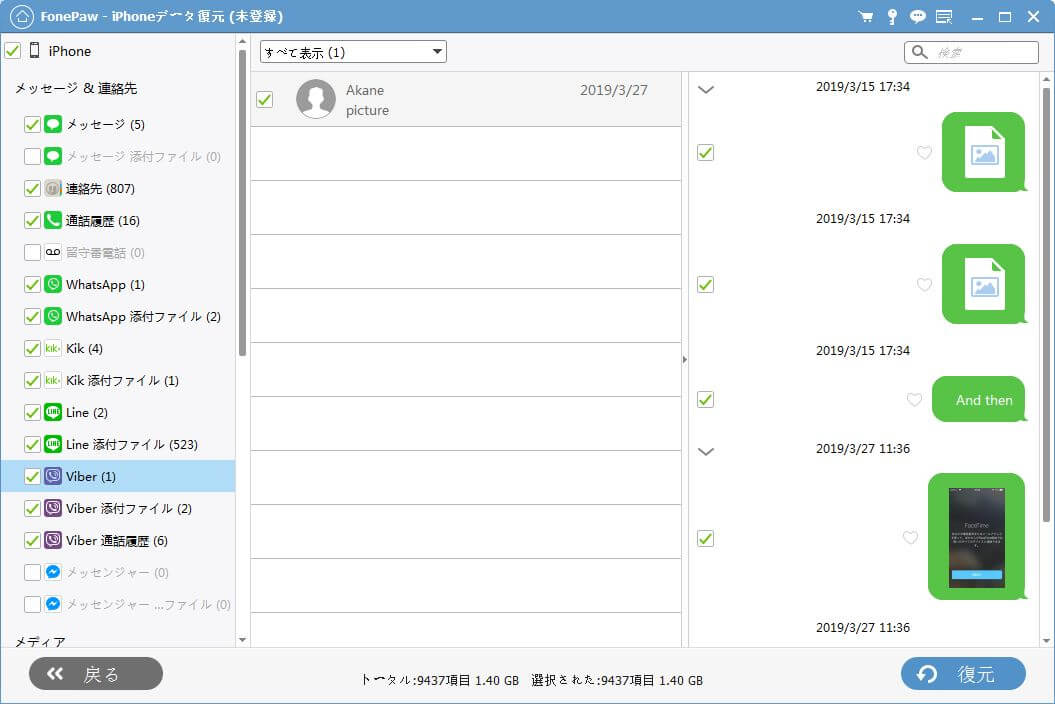
Task: Click the search magnifier icon
Action: (920, 52)
